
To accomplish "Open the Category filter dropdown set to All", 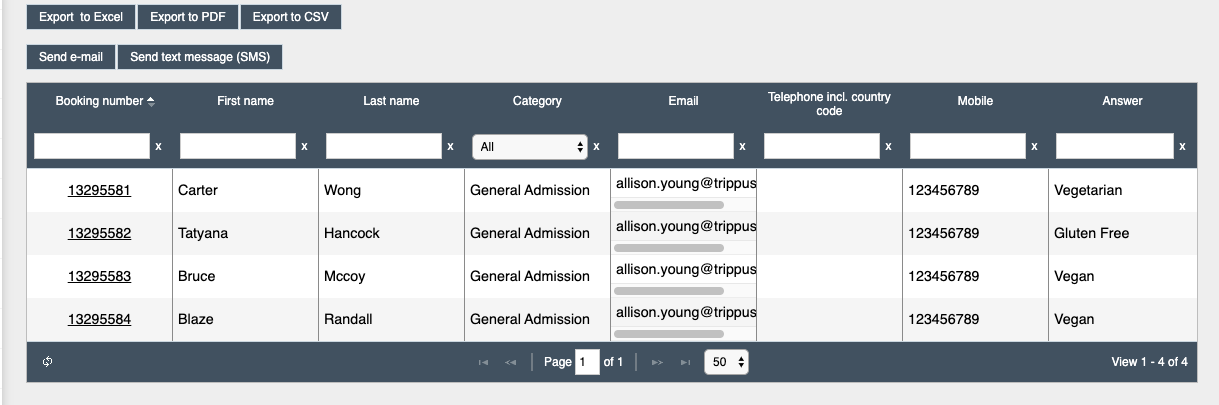I will (530, 146).
